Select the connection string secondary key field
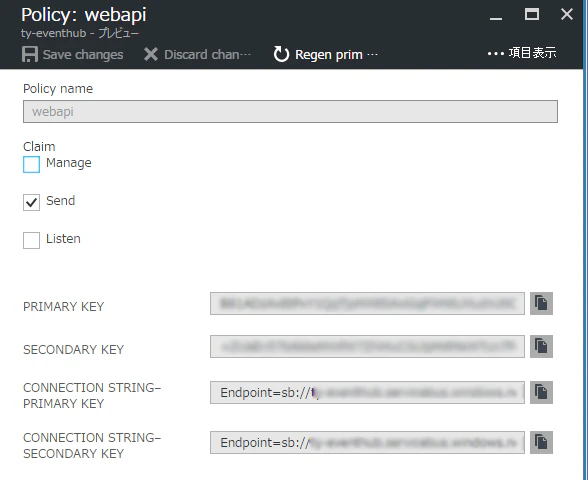588x480 pixels. [x=367, y=442]
